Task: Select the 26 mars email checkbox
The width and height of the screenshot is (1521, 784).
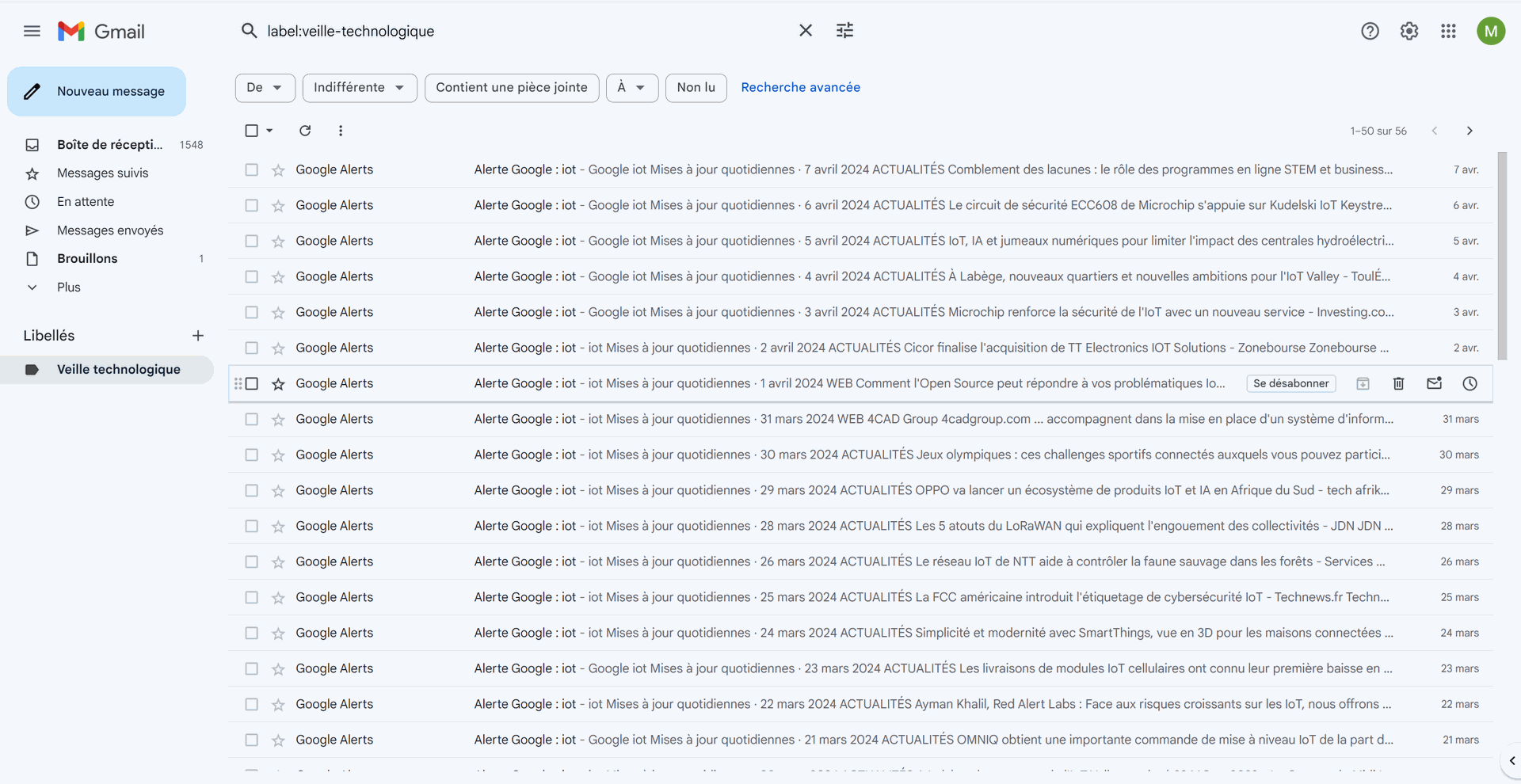Action: click(x=251, y=561)
